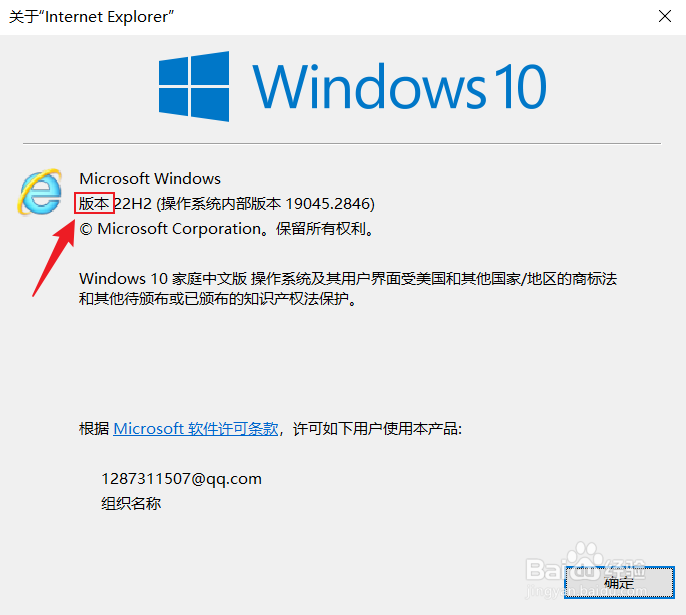Viewport: 686px width, 615px height.
Task: Select the 22H2 version number text
Action: [133, 204]
